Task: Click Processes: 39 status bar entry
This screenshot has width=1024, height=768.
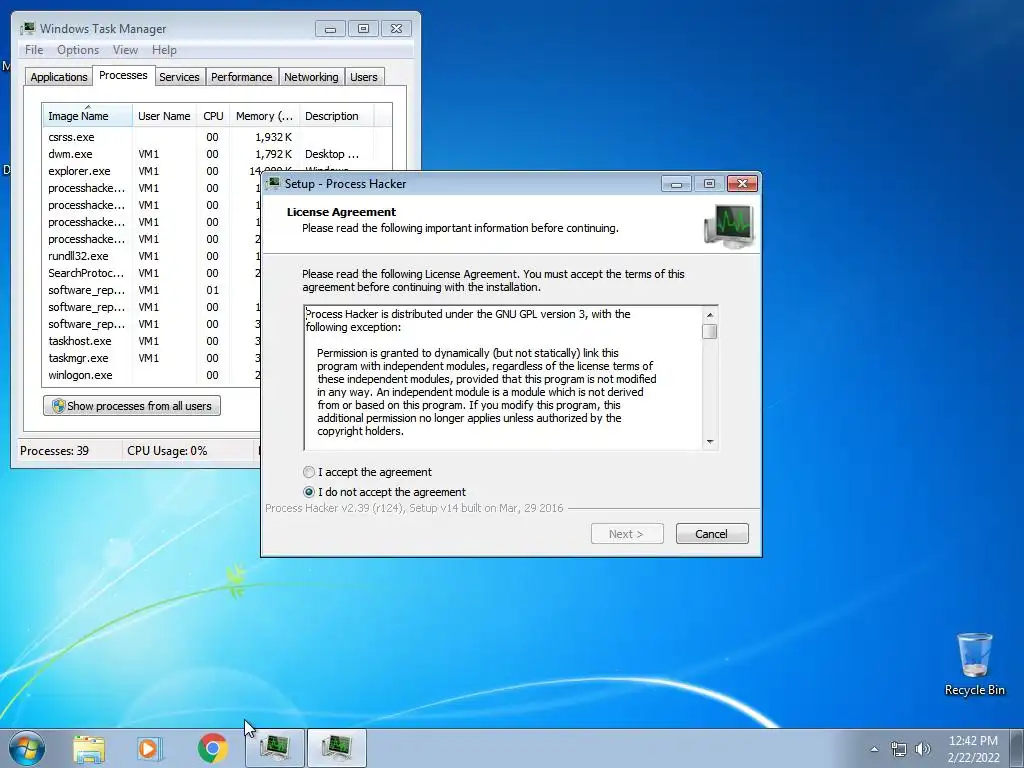Action: click(54, 451)
